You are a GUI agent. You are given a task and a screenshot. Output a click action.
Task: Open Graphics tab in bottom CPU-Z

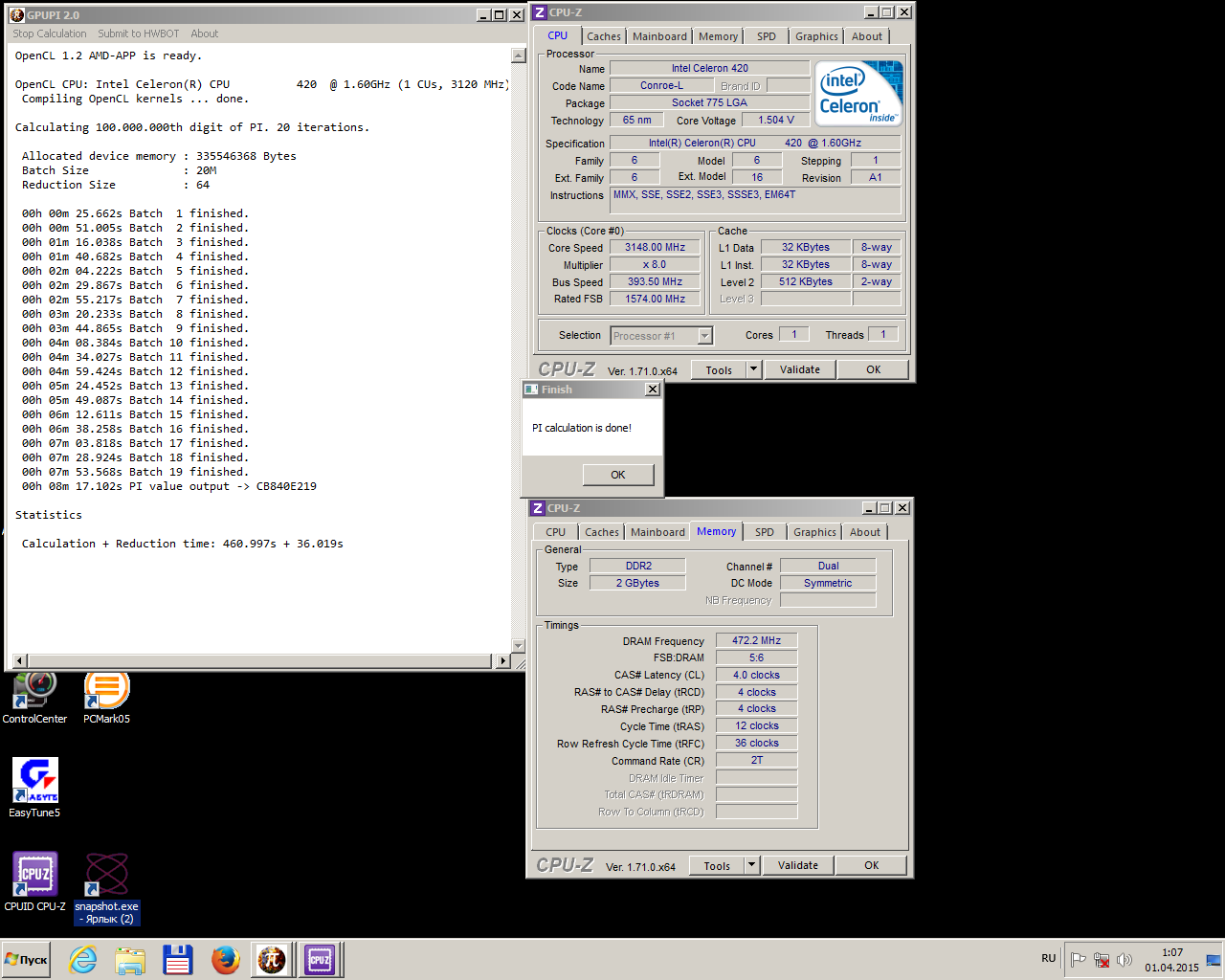pos(815,532)
